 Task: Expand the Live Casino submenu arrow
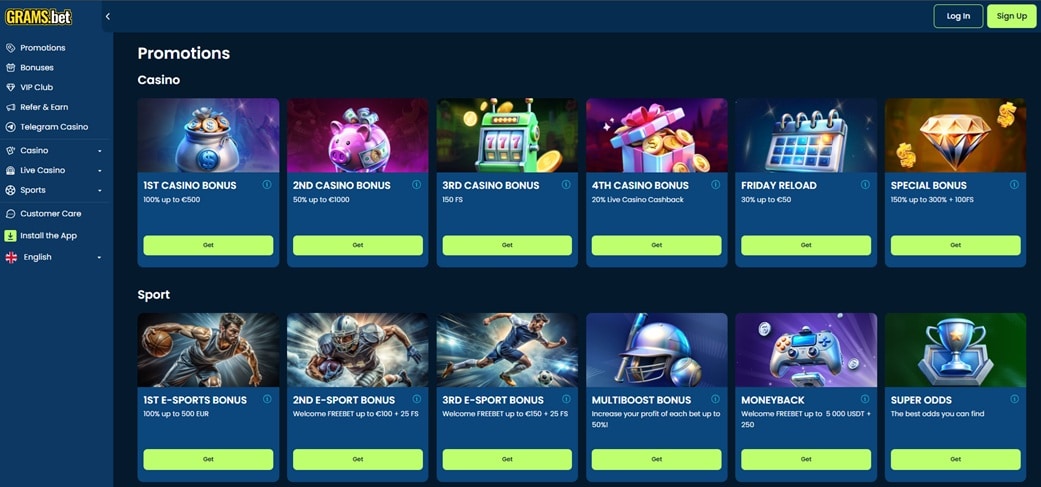pyautogui.click(x=100, y=171)
